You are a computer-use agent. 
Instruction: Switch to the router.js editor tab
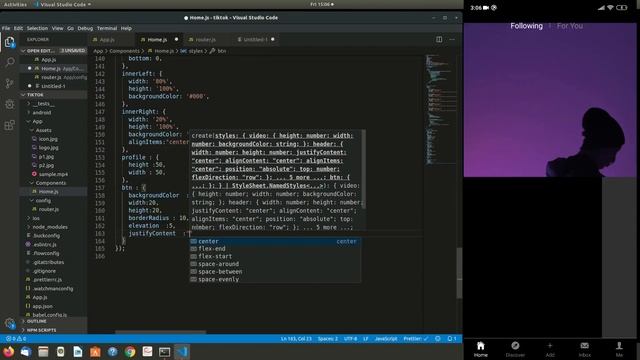coord(205,40)
